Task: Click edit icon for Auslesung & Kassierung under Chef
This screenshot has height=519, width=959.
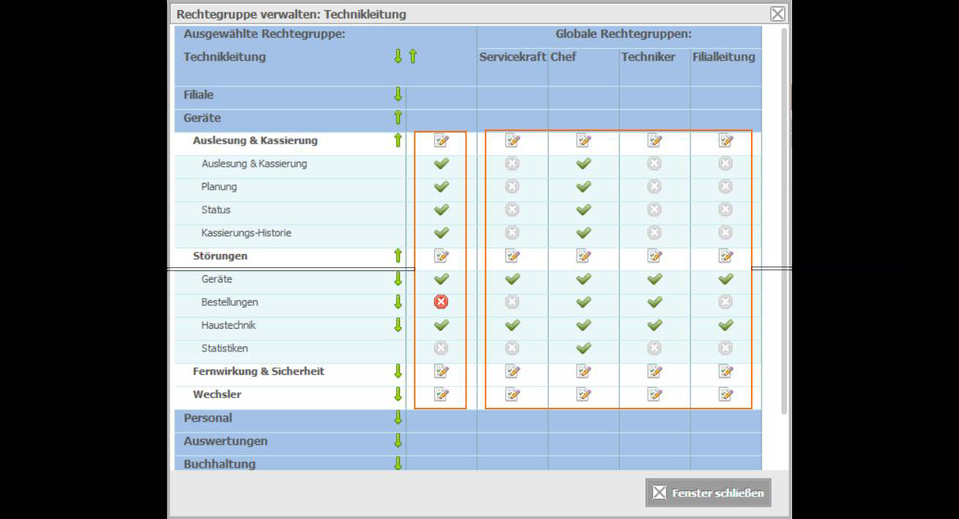Action: pyautogui.click(x=583, y=141)
